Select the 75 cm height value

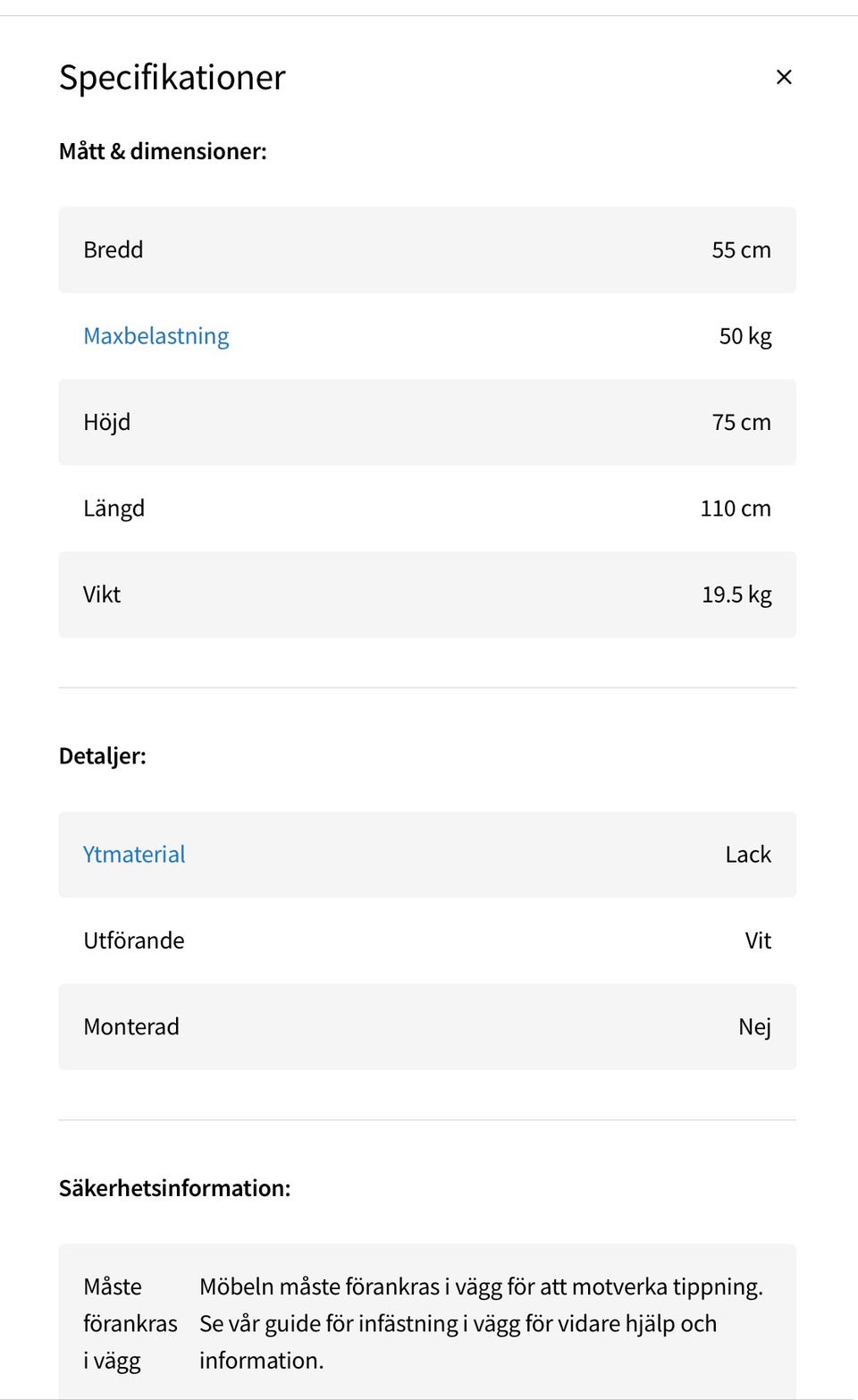[x=741, y=422]
